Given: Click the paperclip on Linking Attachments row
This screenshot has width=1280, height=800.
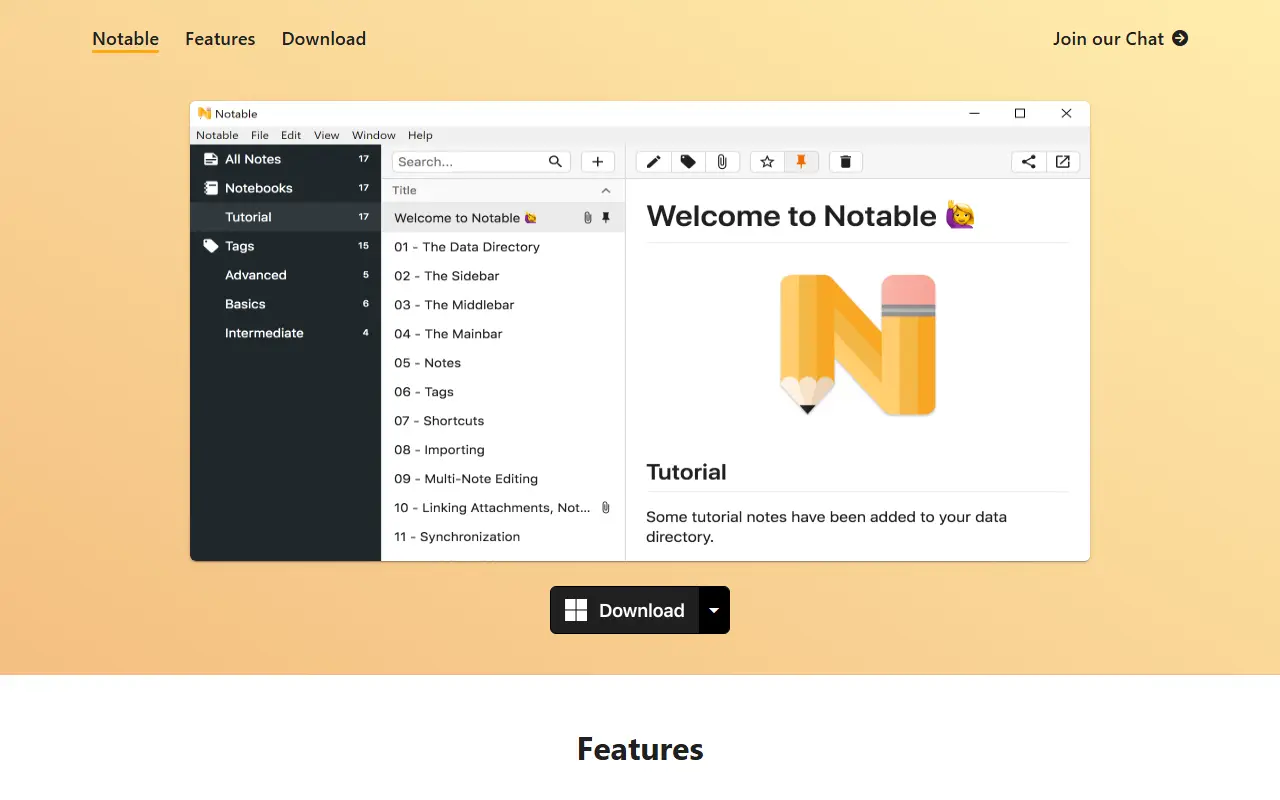Looking at the screenshot, I should coord(606,508).
